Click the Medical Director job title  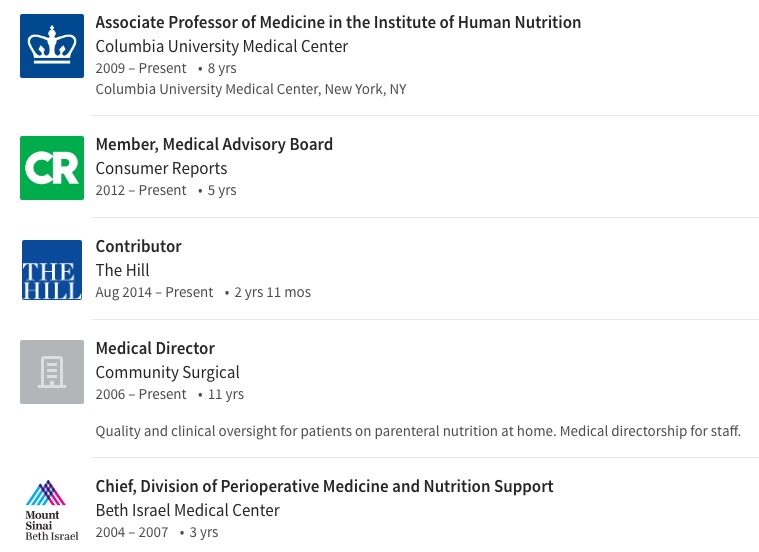155,348
